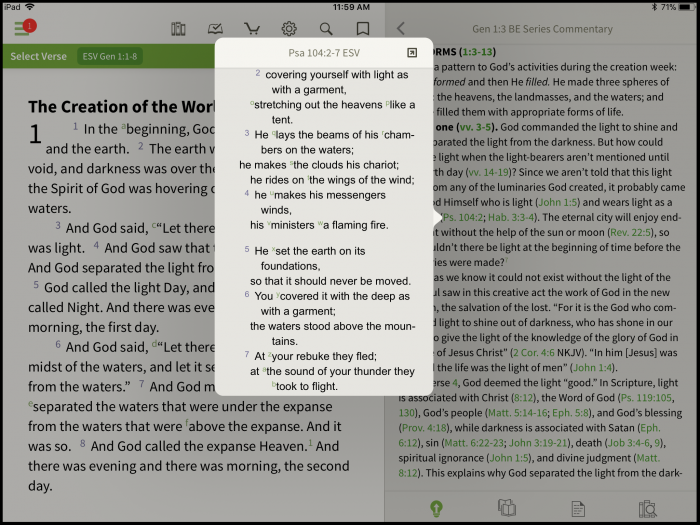This screenshot has width=700, height=525.
Task: Tap verse number 8 in Genesis text
Action: [83, 444]
